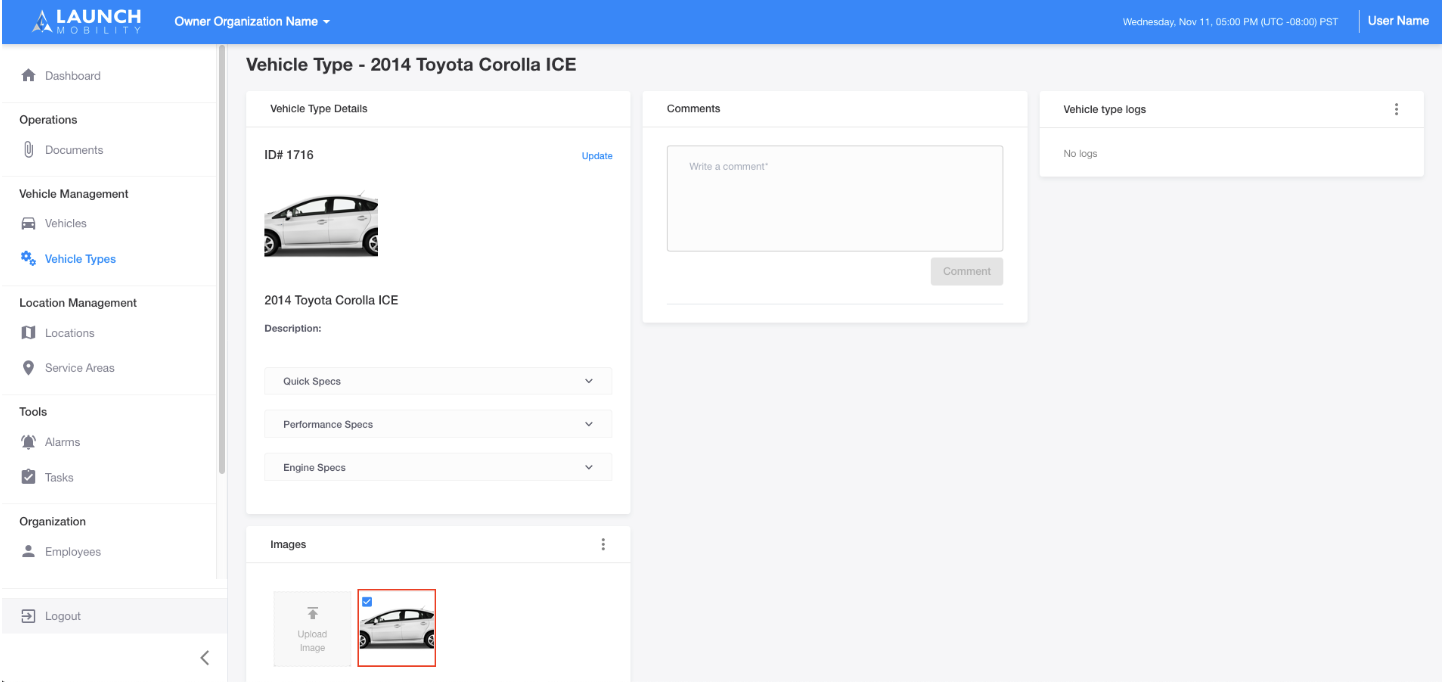Collapse the sidebar with the left chevron
The image size is (1452, 698).
204,658
